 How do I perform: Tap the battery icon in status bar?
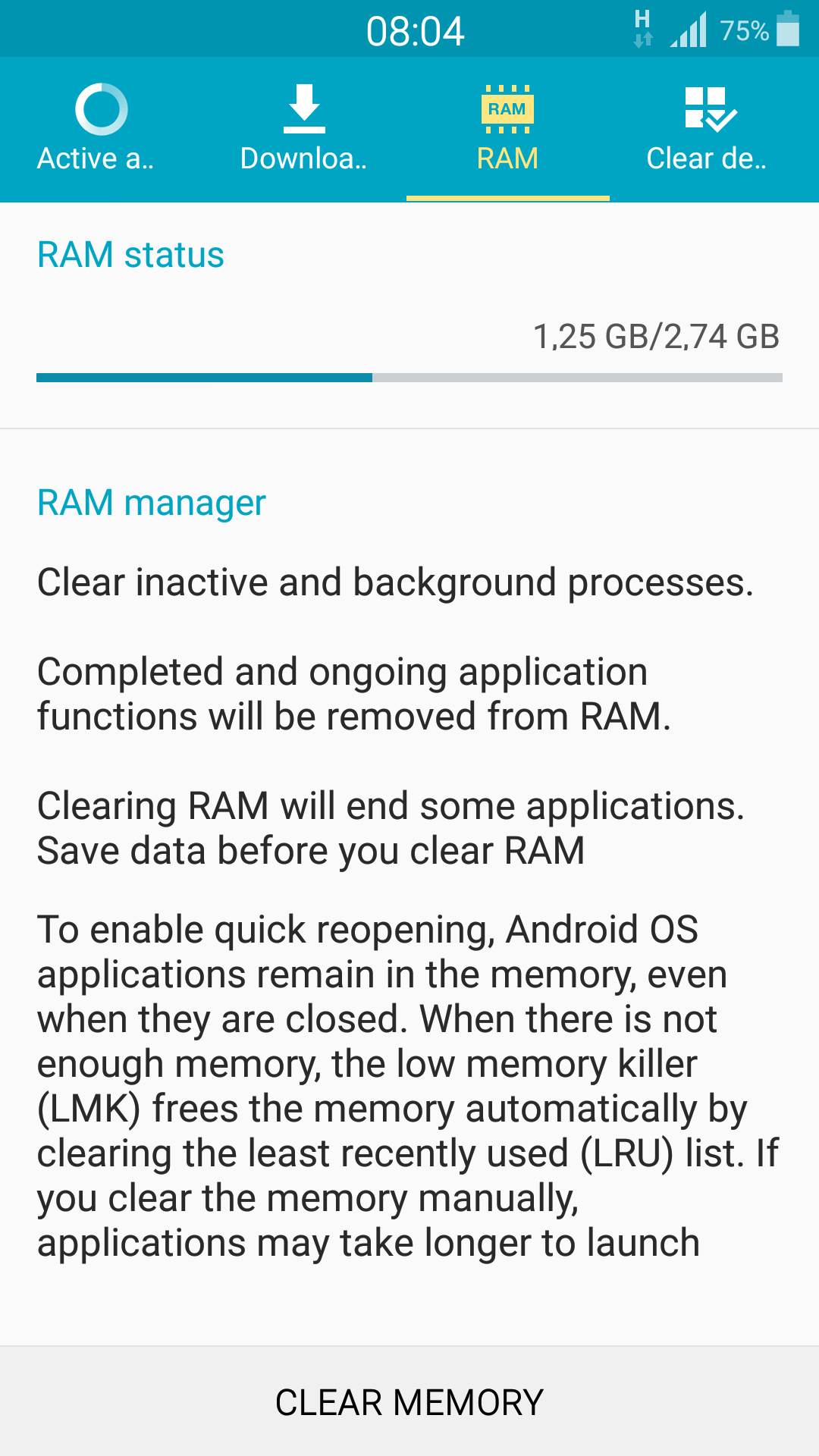[788, 29]
